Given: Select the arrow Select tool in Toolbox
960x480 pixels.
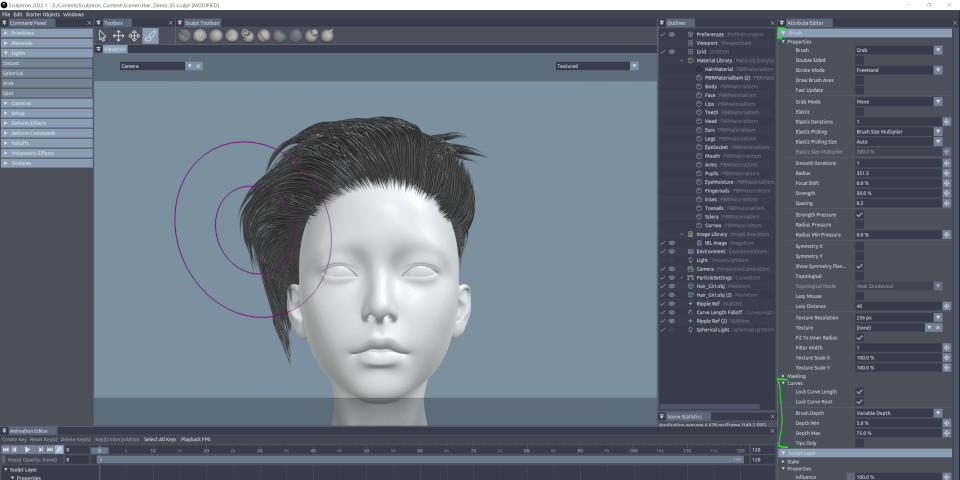Looking at the screenshot, I should (x=104, y=35).
